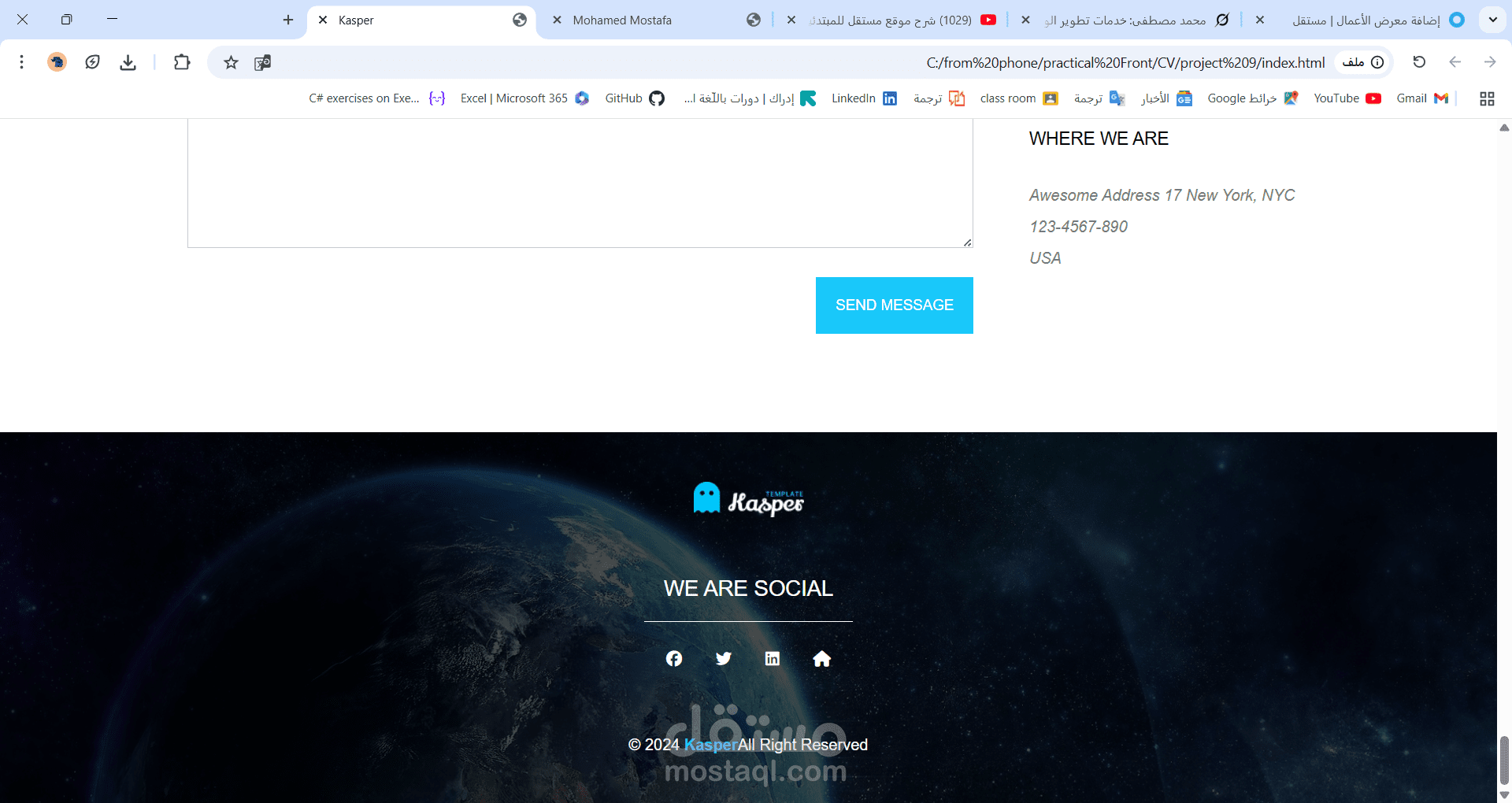1512x803 pixels.
Task: Open the GitHub bookmark
Action: [635, 98]
